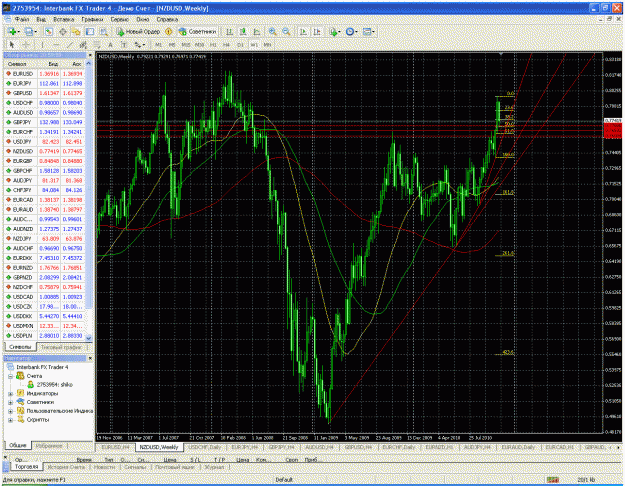625x486 pixels.
Task: Toggle the M30 timeframe button
Action: tap(199, 45)
